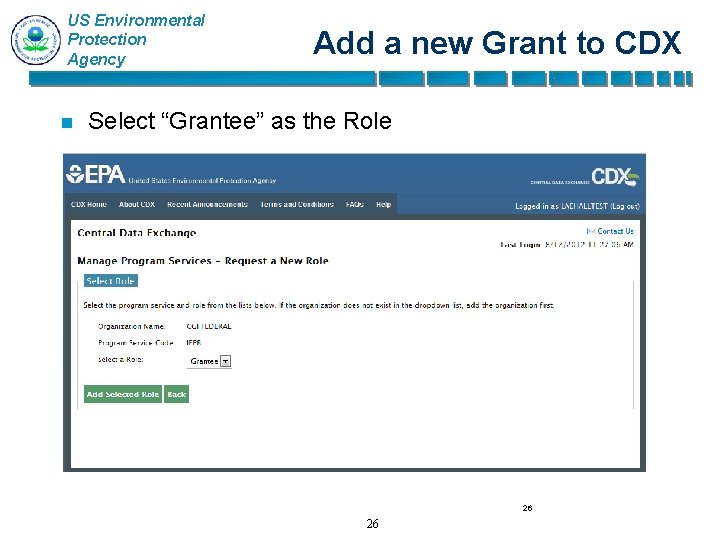Open the Contact Us link
The width and height of the screenshot is (720, 540).
pos(615,231)
